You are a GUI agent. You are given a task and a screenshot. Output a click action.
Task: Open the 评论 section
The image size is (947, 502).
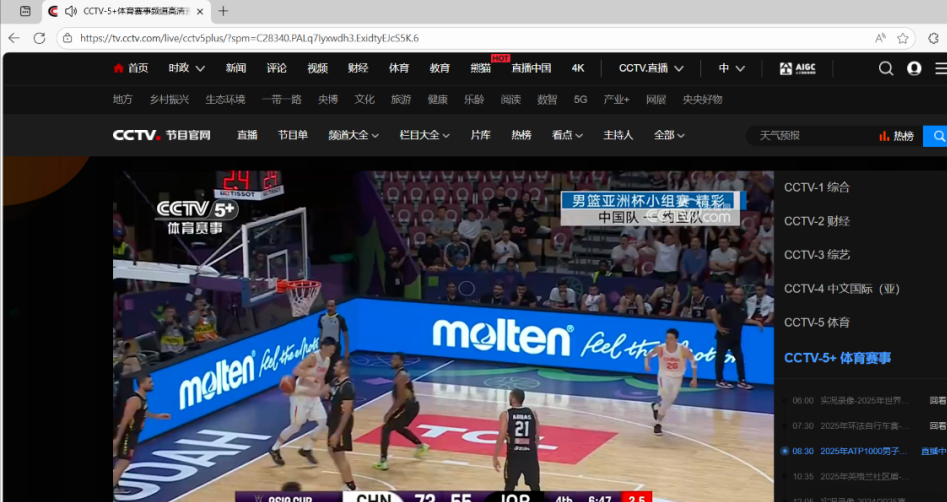[277, 68]
